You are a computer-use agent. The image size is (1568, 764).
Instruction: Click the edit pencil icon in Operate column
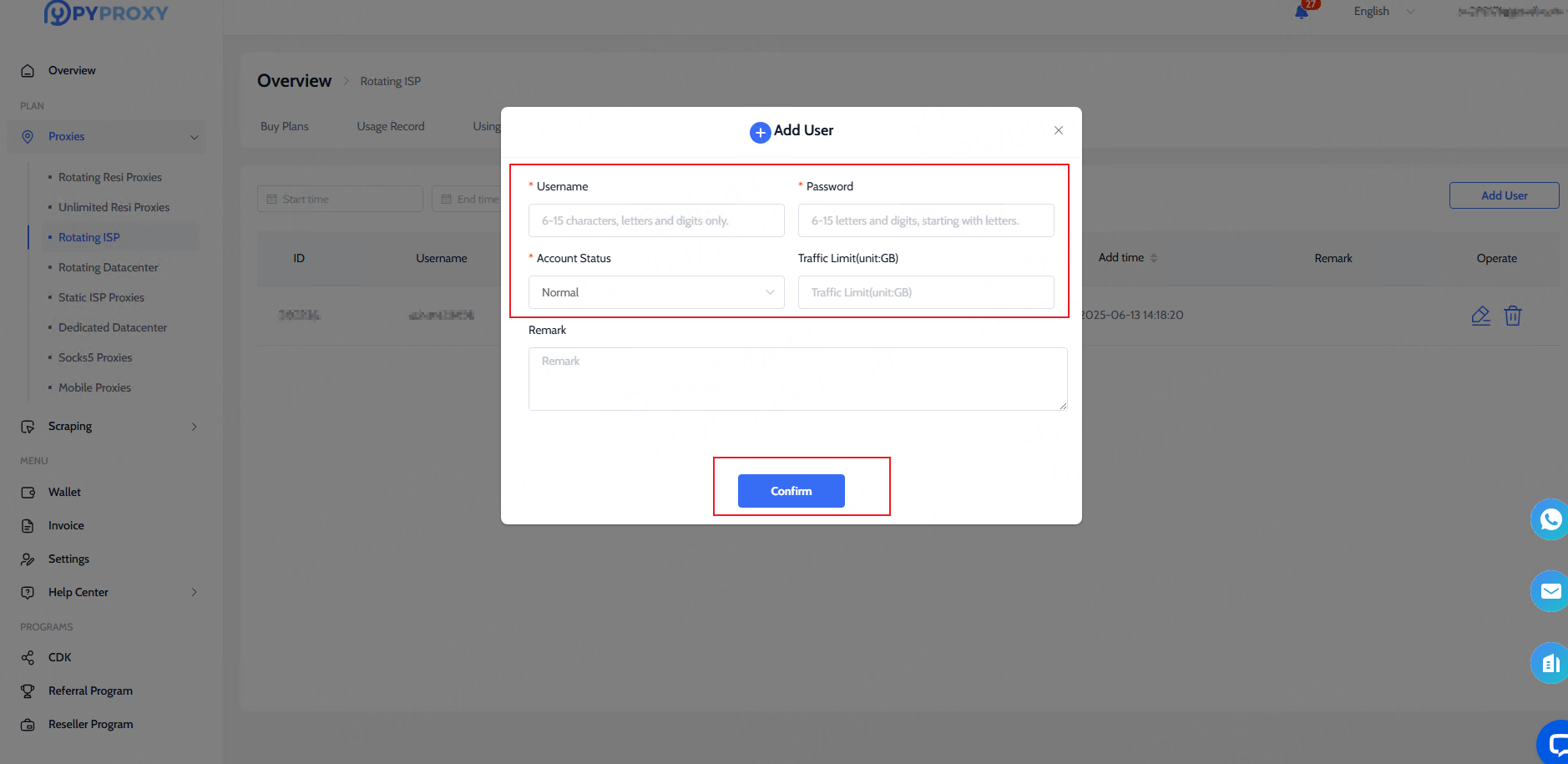point(1480,316)
